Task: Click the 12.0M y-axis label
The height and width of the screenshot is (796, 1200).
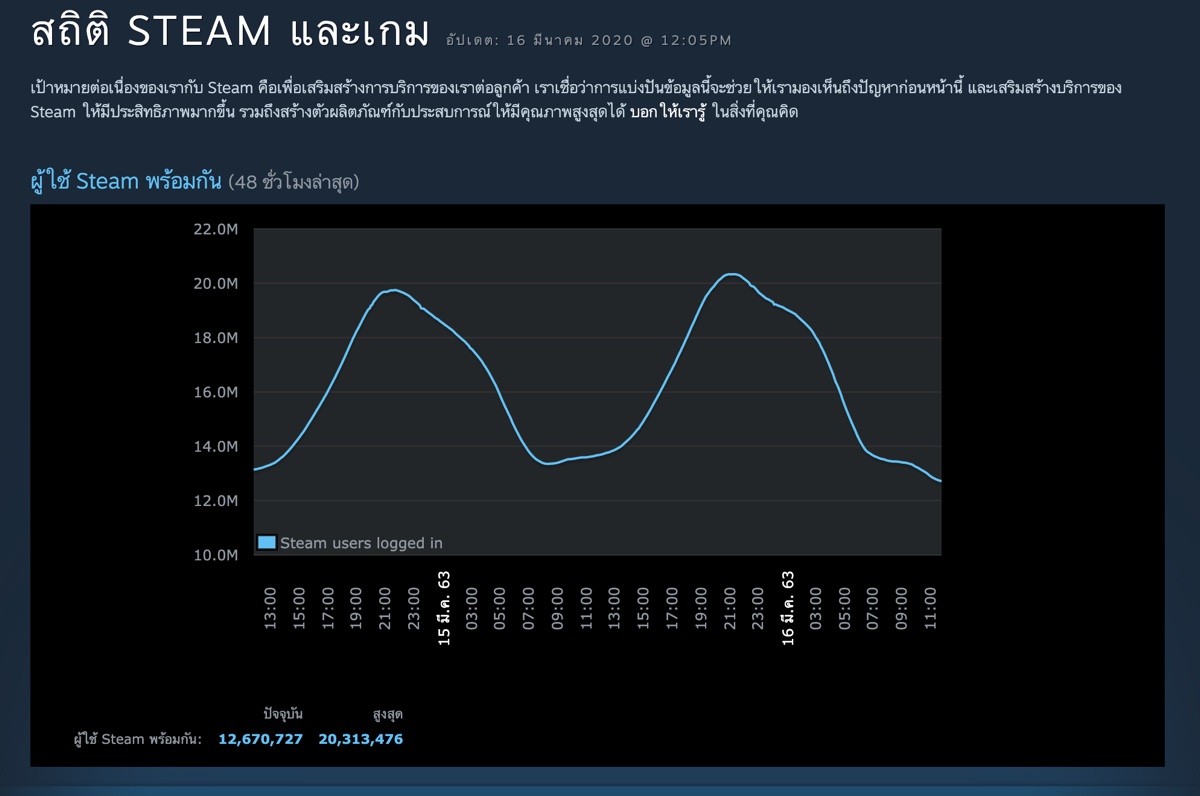Action: (214, 500)
